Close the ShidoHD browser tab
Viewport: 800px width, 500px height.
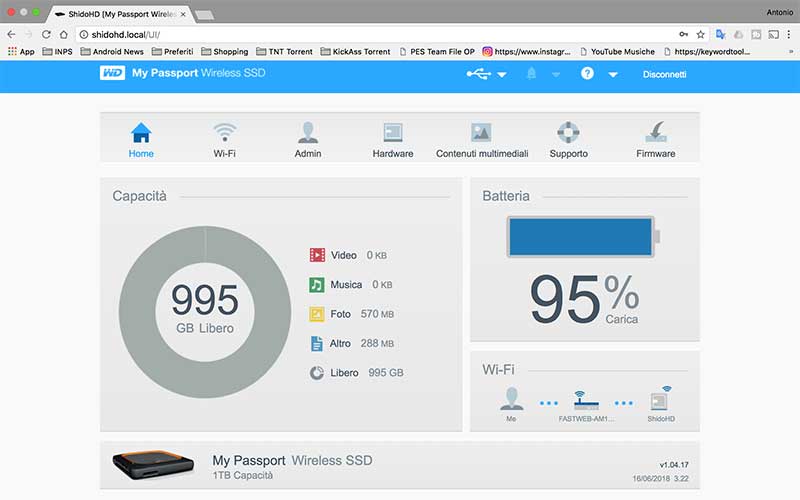pos(183,14)
